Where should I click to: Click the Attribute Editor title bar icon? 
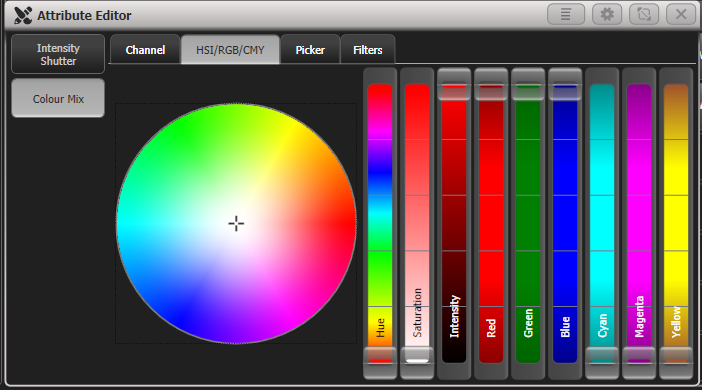[23, 15]
